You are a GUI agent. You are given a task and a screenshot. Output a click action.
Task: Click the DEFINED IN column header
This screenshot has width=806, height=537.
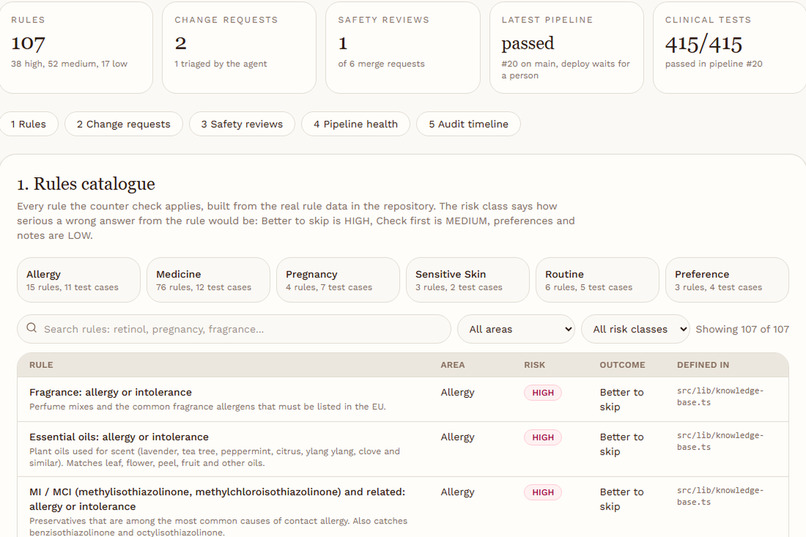click(x=703, y=365)
